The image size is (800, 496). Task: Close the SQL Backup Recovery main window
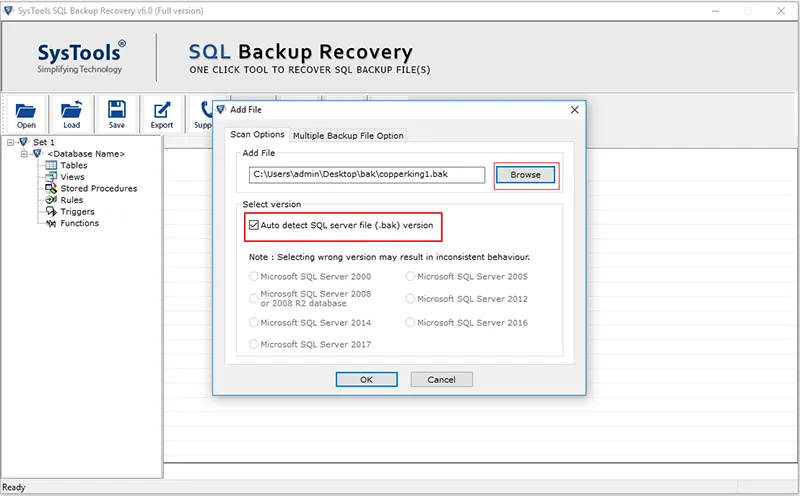781,11
